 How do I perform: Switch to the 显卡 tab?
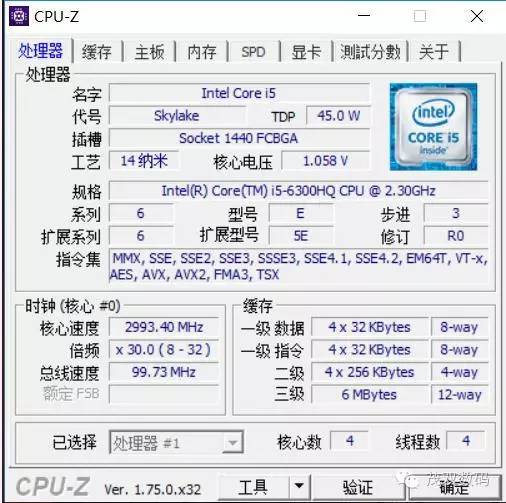pos(306,52)
